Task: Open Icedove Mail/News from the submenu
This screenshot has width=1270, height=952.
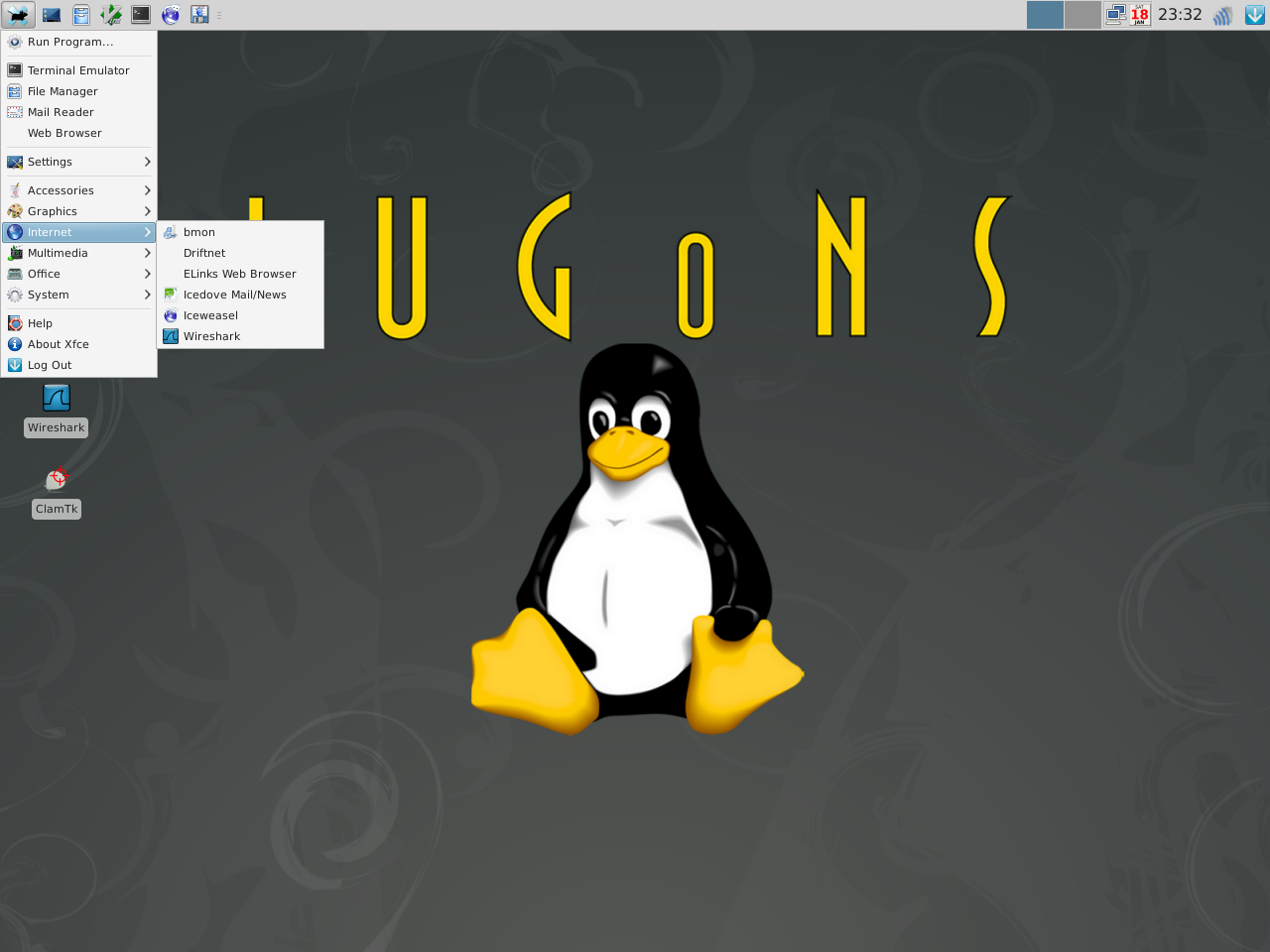Action: click(x=240, y=295)
